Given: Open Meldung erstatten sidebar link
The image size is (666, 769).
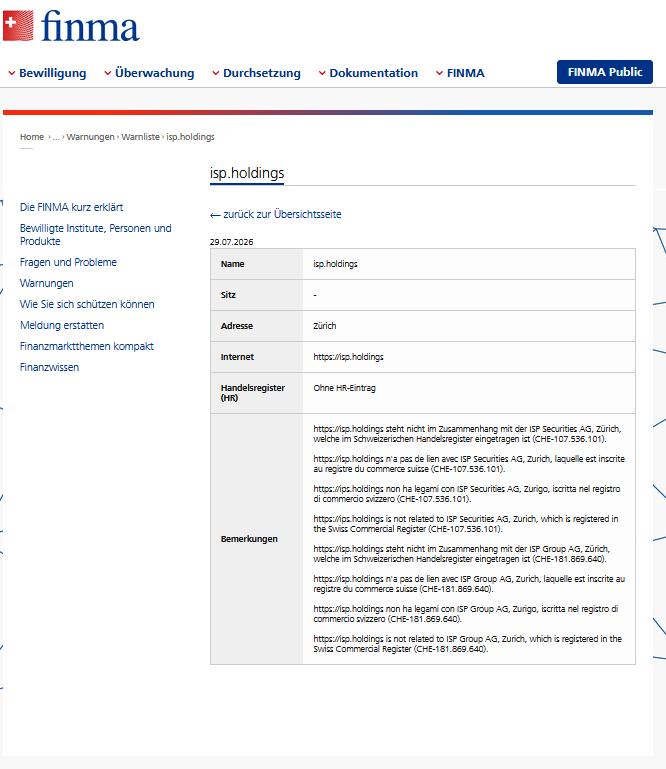Looking at the screenshot, I should click(62, 326).
